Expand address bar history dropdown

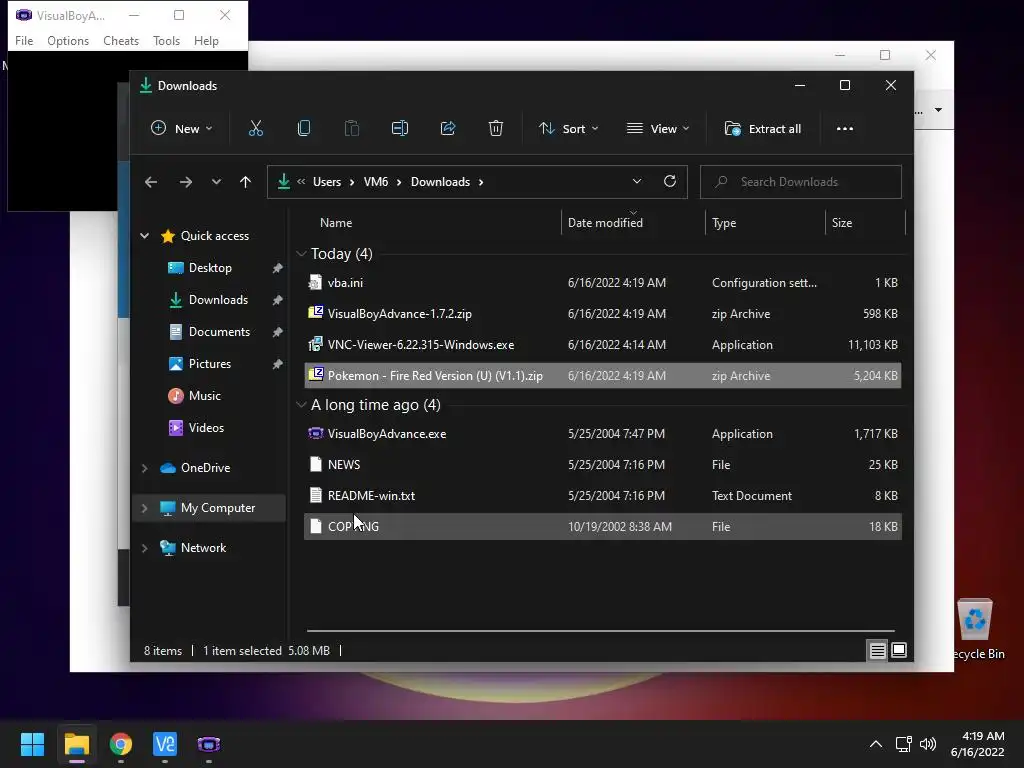(x=637, y=182)
